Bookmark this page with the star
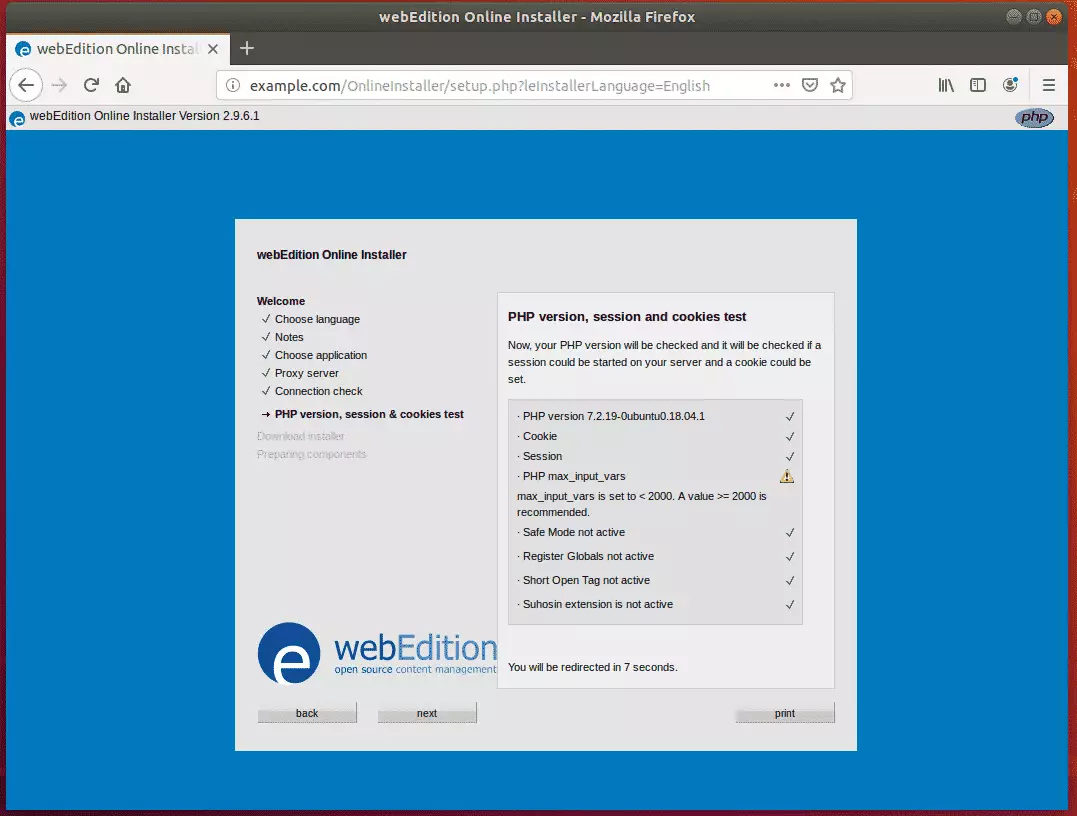Screen dimensions: 1077x816 point(838,85)
